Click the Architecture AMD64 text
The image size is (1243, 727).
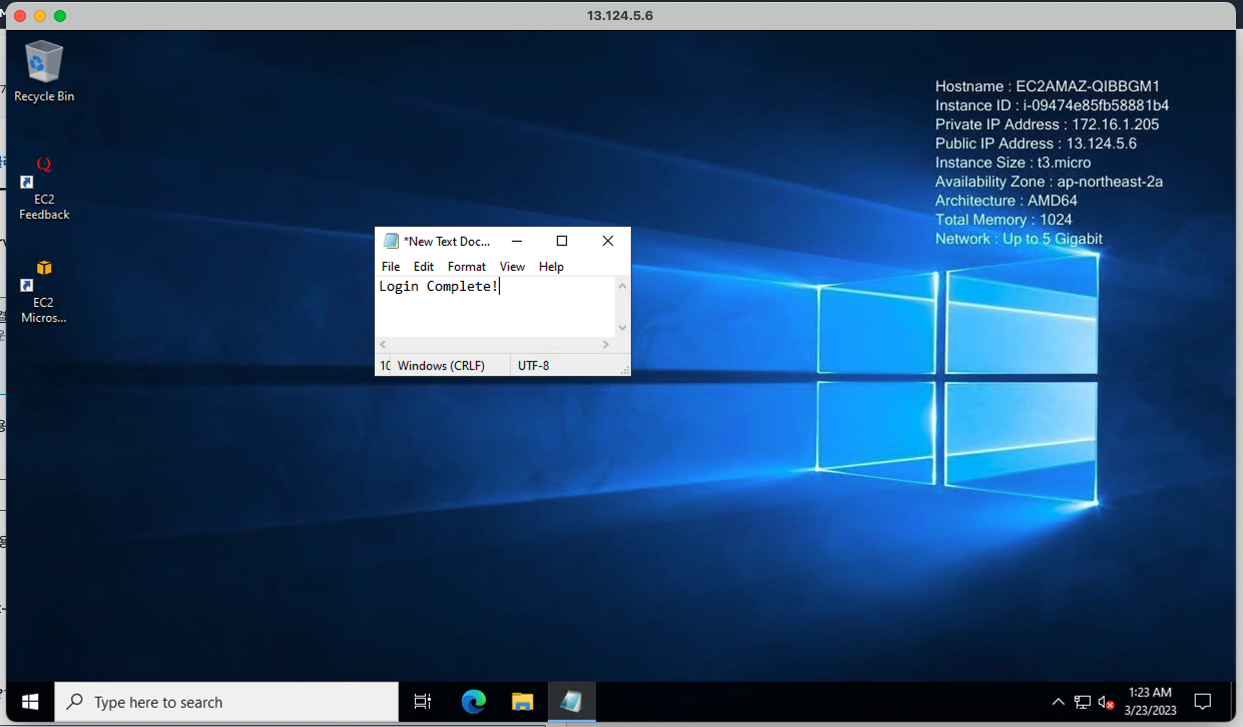pos(1006,200)
